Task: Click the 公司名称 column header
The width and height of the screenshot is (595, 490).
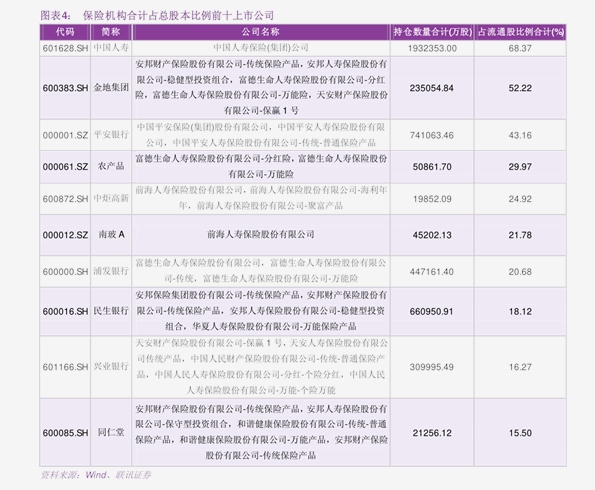Action: [x=261, y=32]
